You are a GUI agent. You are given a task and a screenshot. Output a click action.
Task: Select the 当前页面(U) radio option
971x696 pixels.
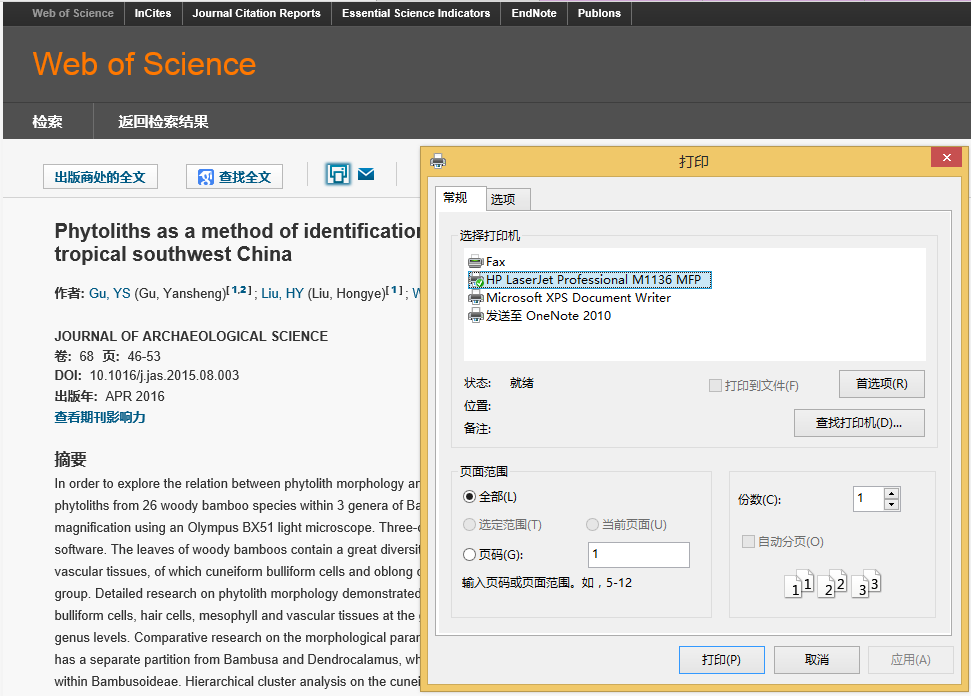coord(592,524)
